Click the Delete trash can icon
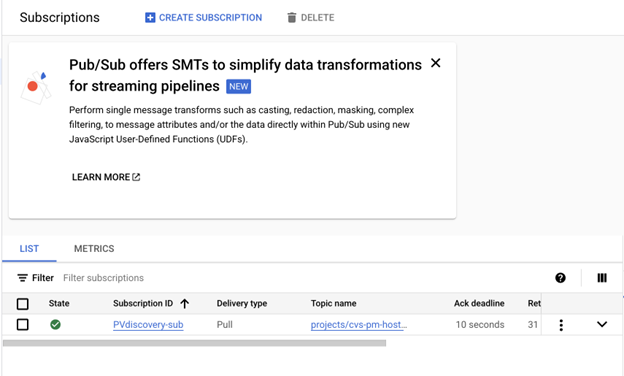This screenshot has width=624, height=376. click(292, 18)
